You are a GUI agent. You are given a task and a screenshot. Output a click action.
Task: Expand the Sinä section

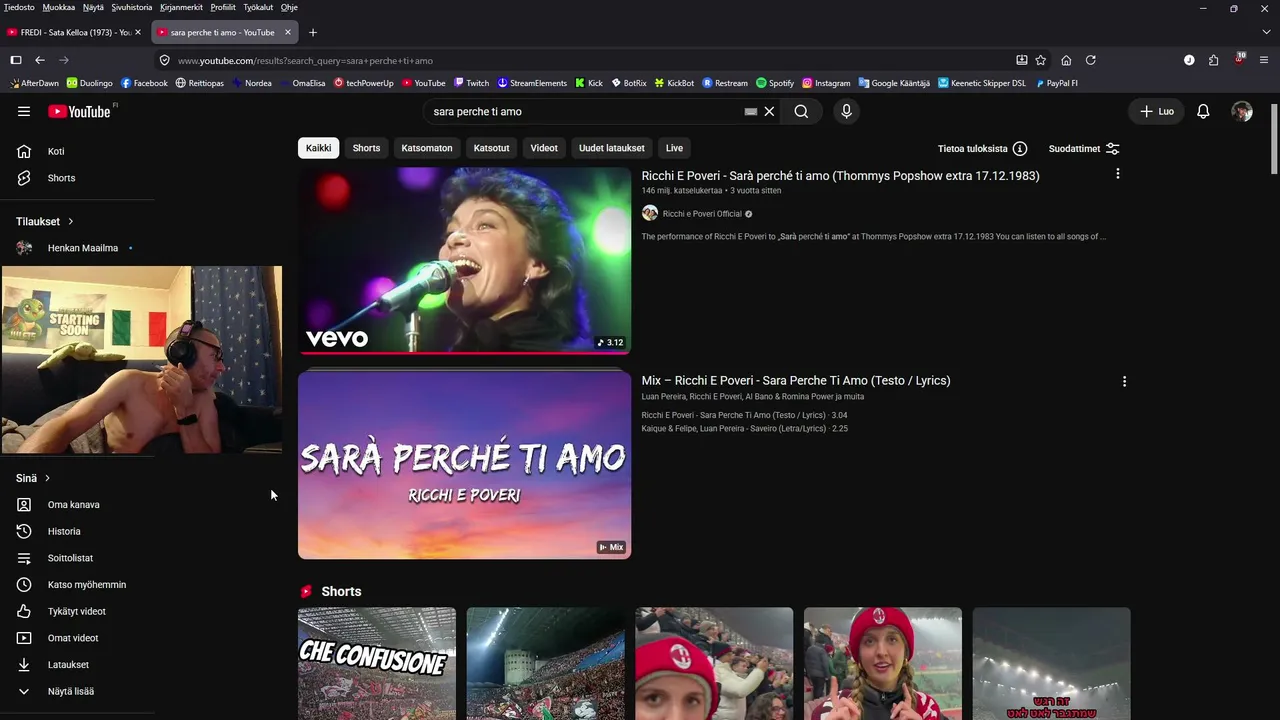(x=33, y=478)
